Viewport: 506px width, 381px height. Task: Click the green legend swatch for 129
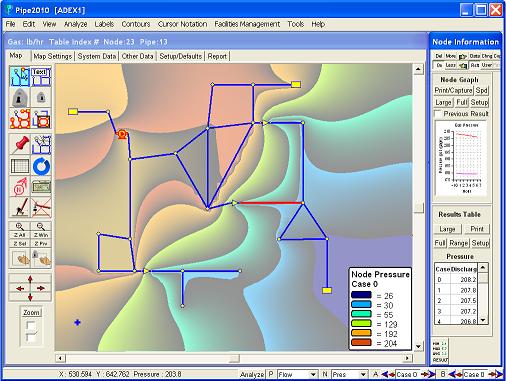tap(361, 323)
